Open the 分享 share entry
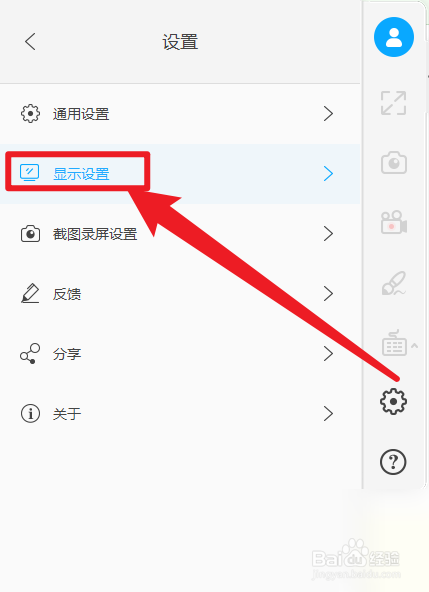Screen dimensions: 429x592 point(180,354)
